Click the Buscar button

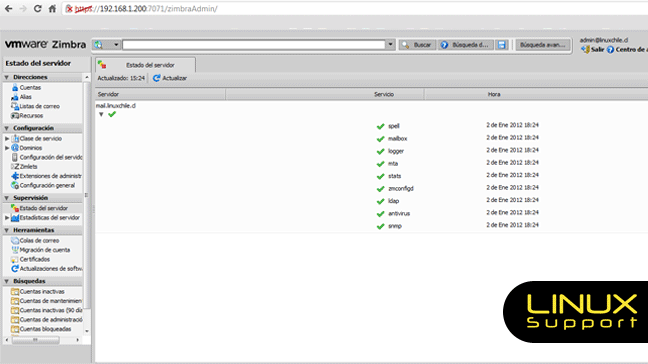click(417, 45)
